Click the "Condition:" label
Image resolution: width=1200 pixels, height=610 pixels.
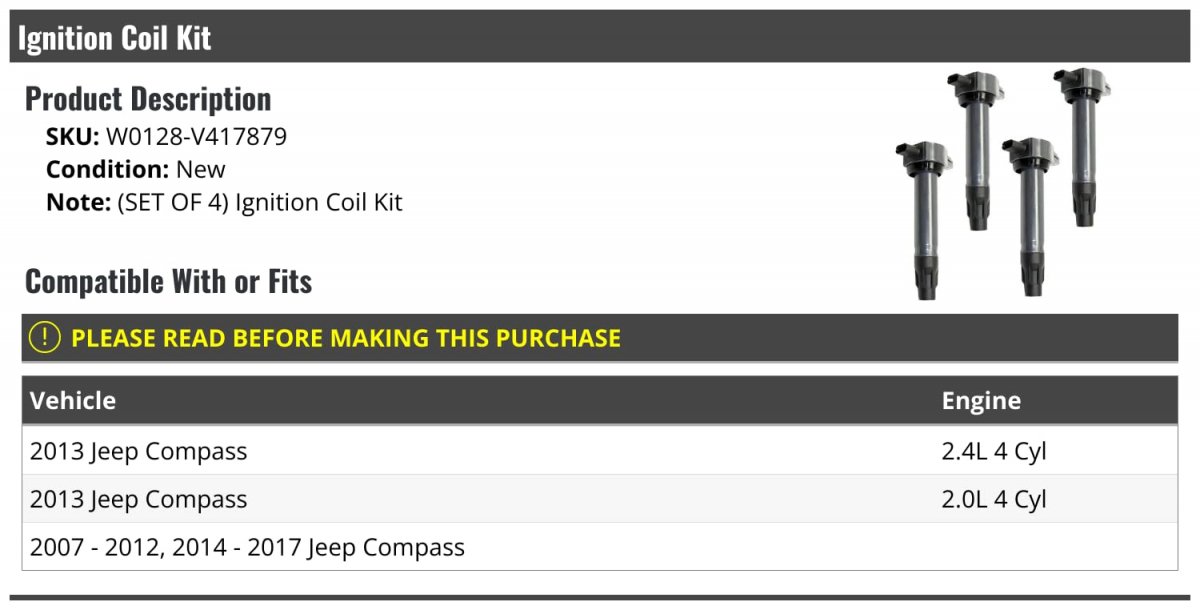tap(108, 169)
